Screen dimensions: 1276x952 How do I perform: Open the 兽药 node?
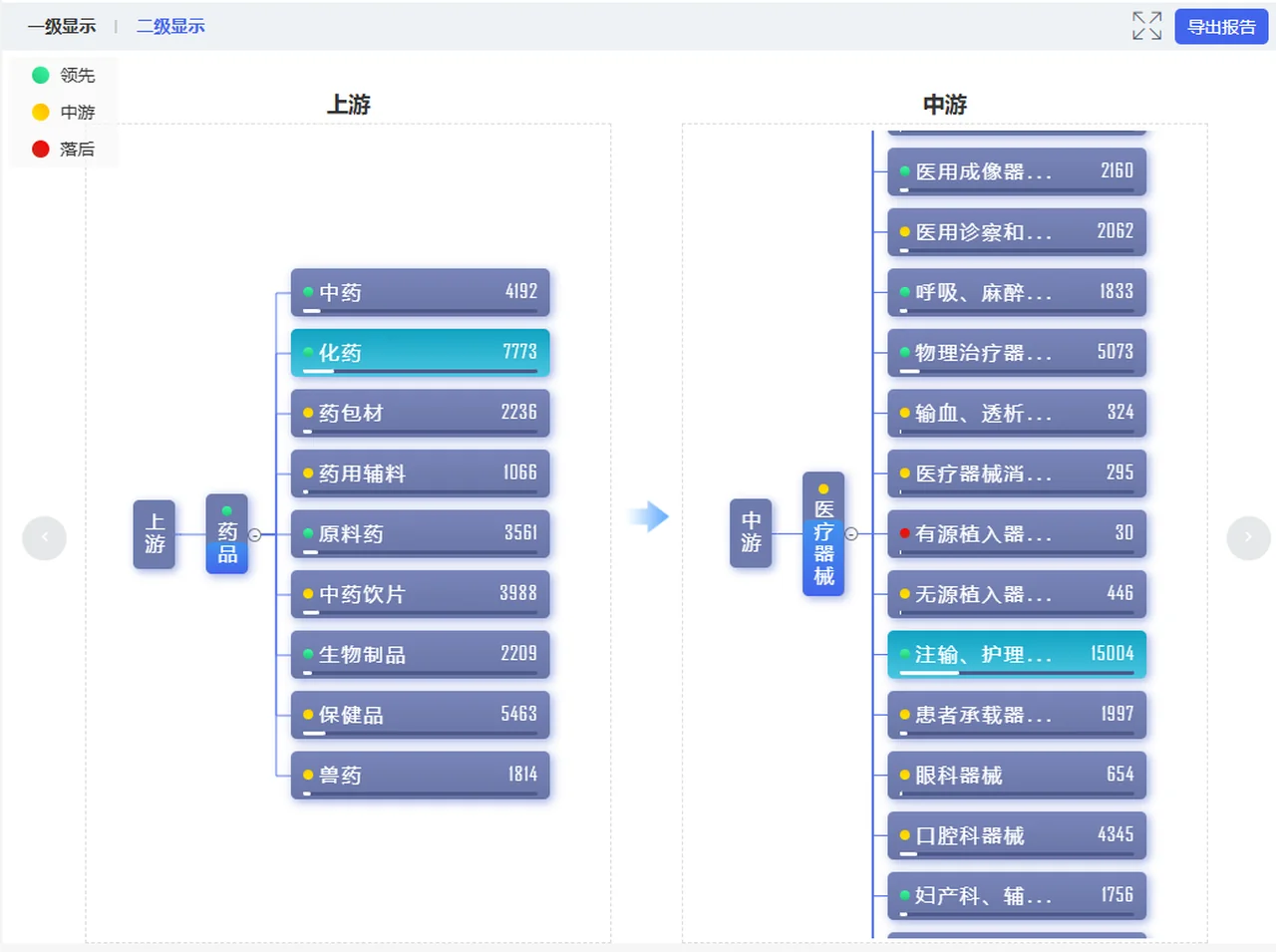420,776
